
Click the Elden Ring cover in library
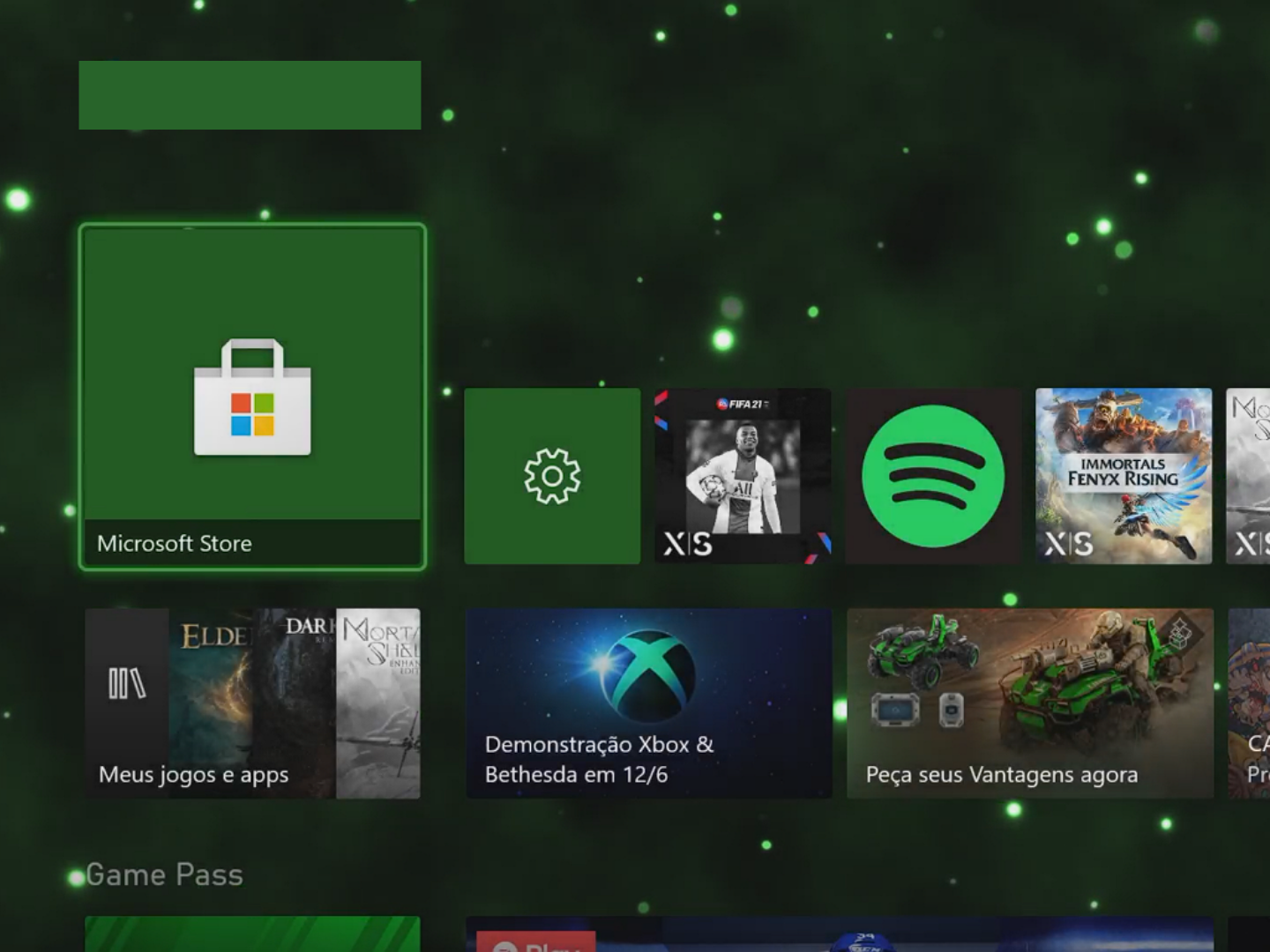click(x=210, y=703)
